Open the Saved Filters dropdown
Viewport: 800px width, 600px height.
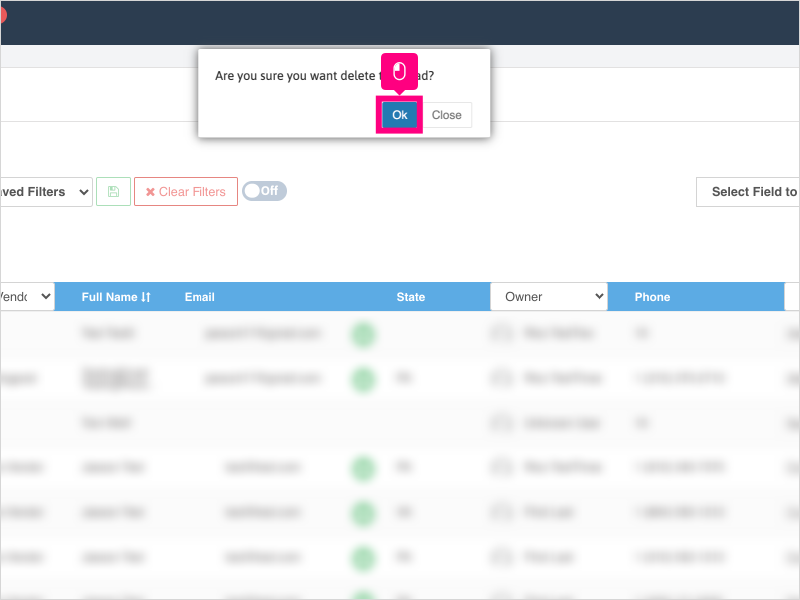click(x=46, y=192)
